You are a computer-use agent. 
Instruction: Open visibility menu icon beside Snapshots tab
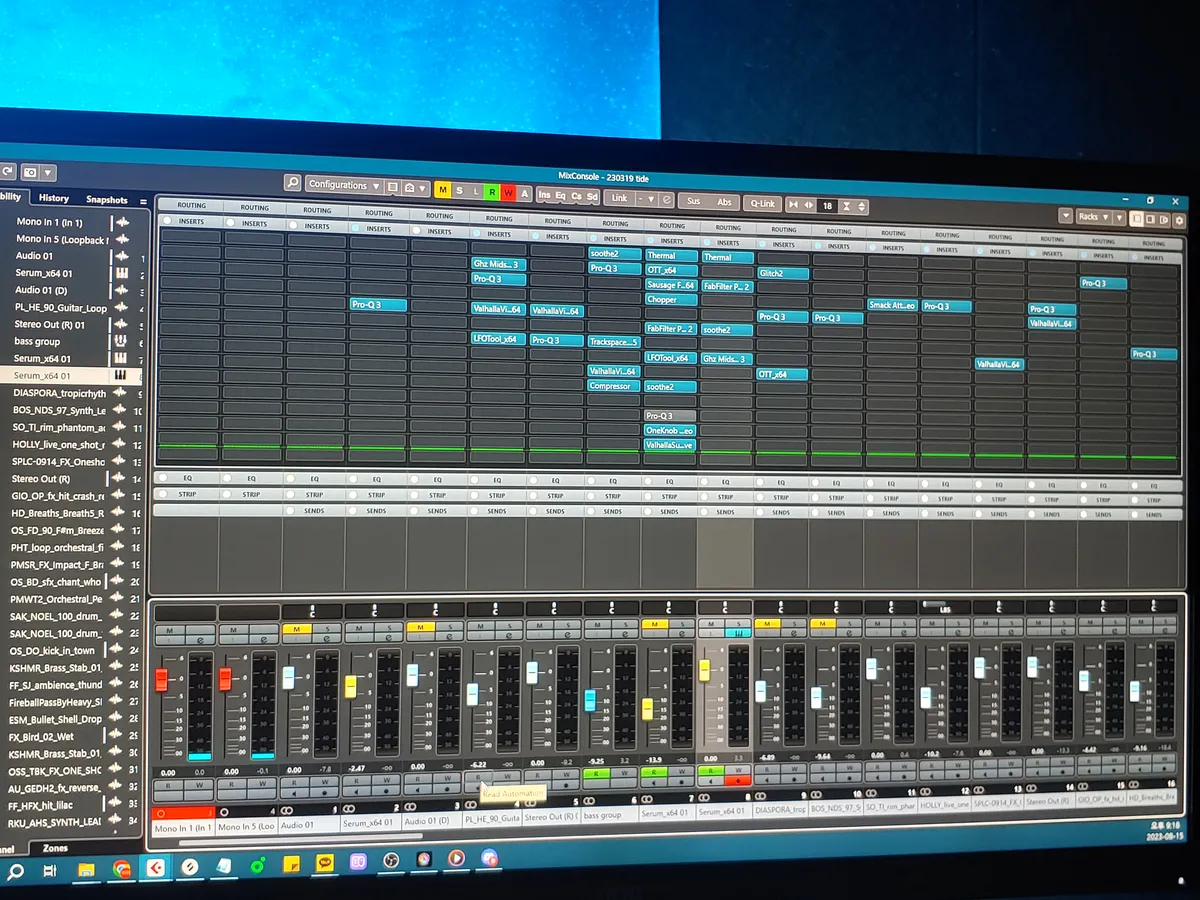tap(142, 201)
